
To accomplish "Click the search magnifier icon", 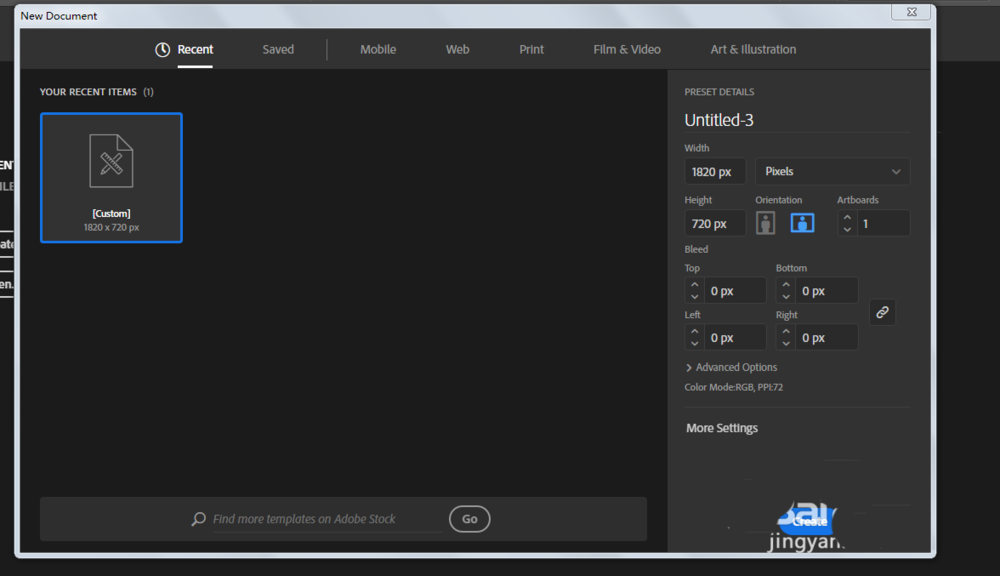I will point(198,519).
